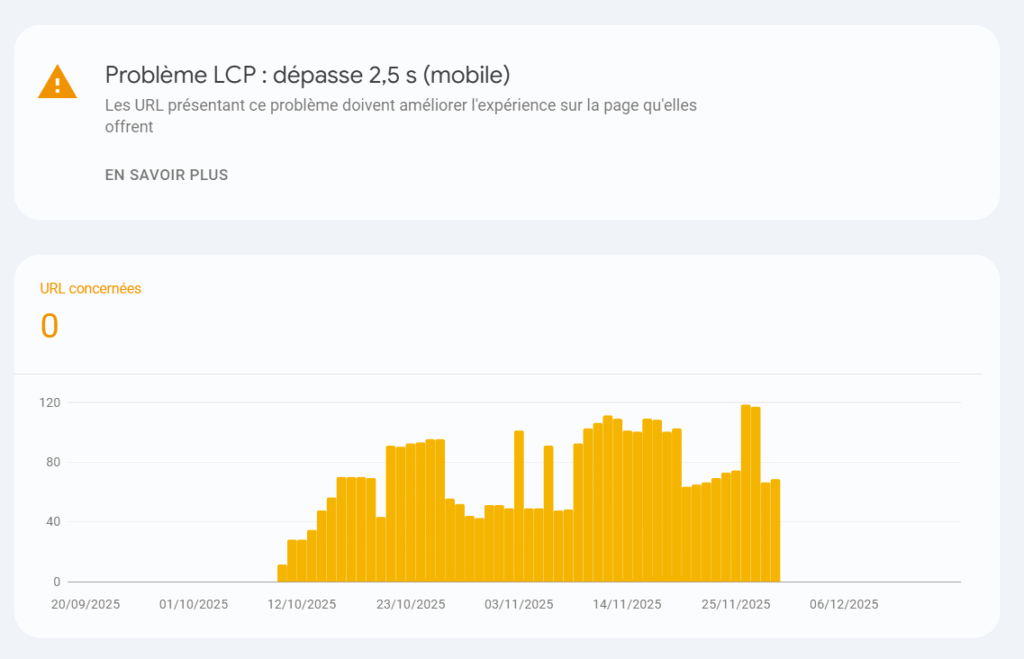Click the affected URLs count showing 0

coord(48,326)
